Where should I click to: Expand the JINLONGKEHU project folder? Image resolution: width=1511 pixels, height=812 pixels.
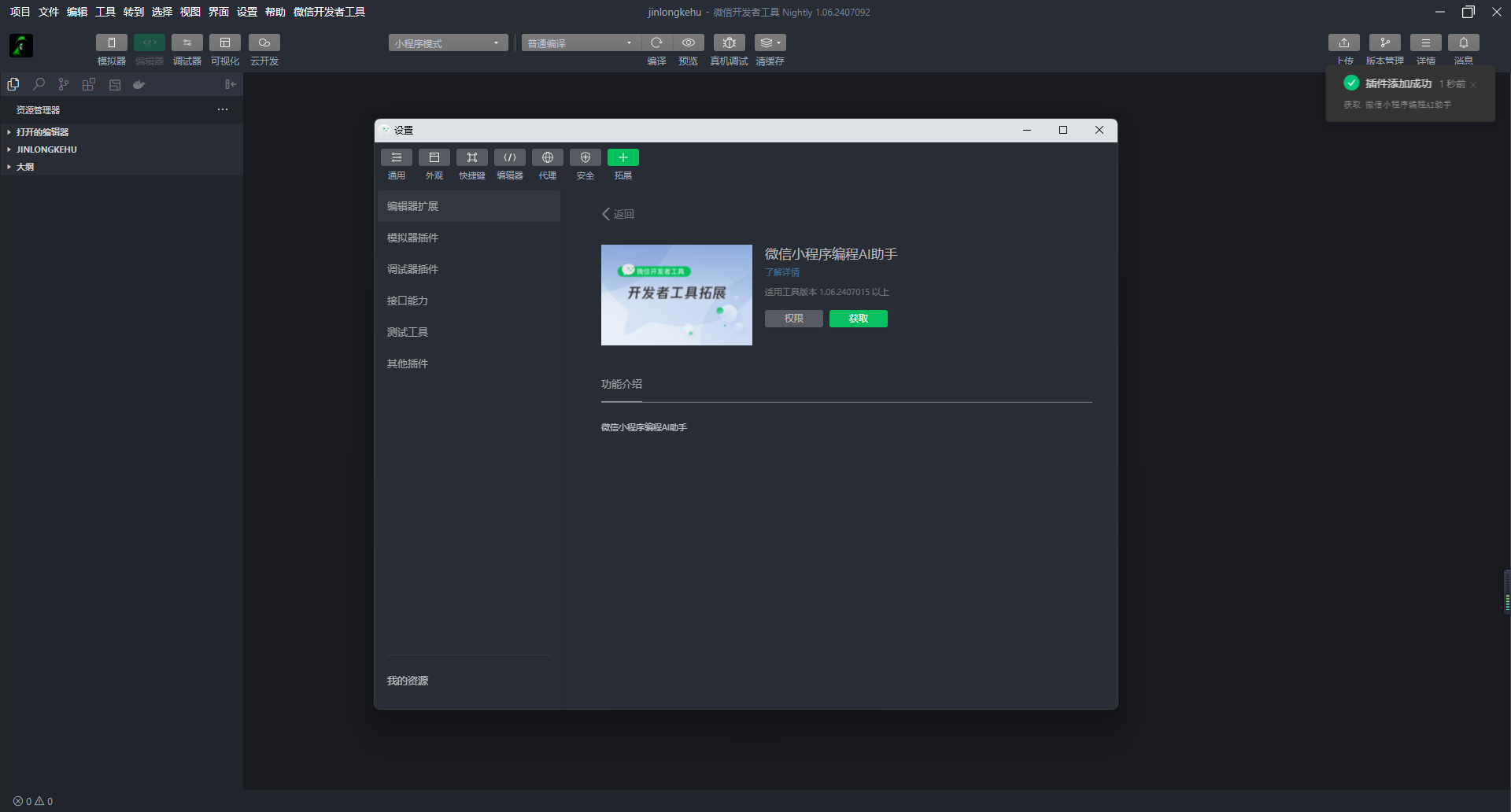(x=121, y=149)
